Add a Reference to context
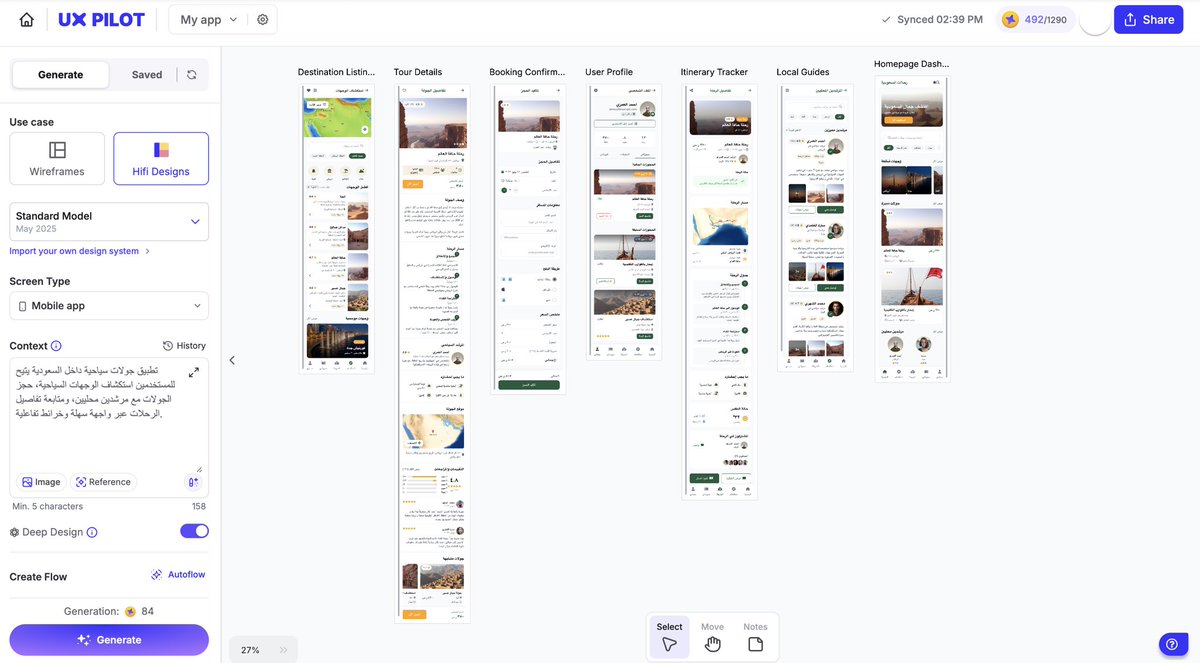The image size is (1200, 663). click(103, 482)
